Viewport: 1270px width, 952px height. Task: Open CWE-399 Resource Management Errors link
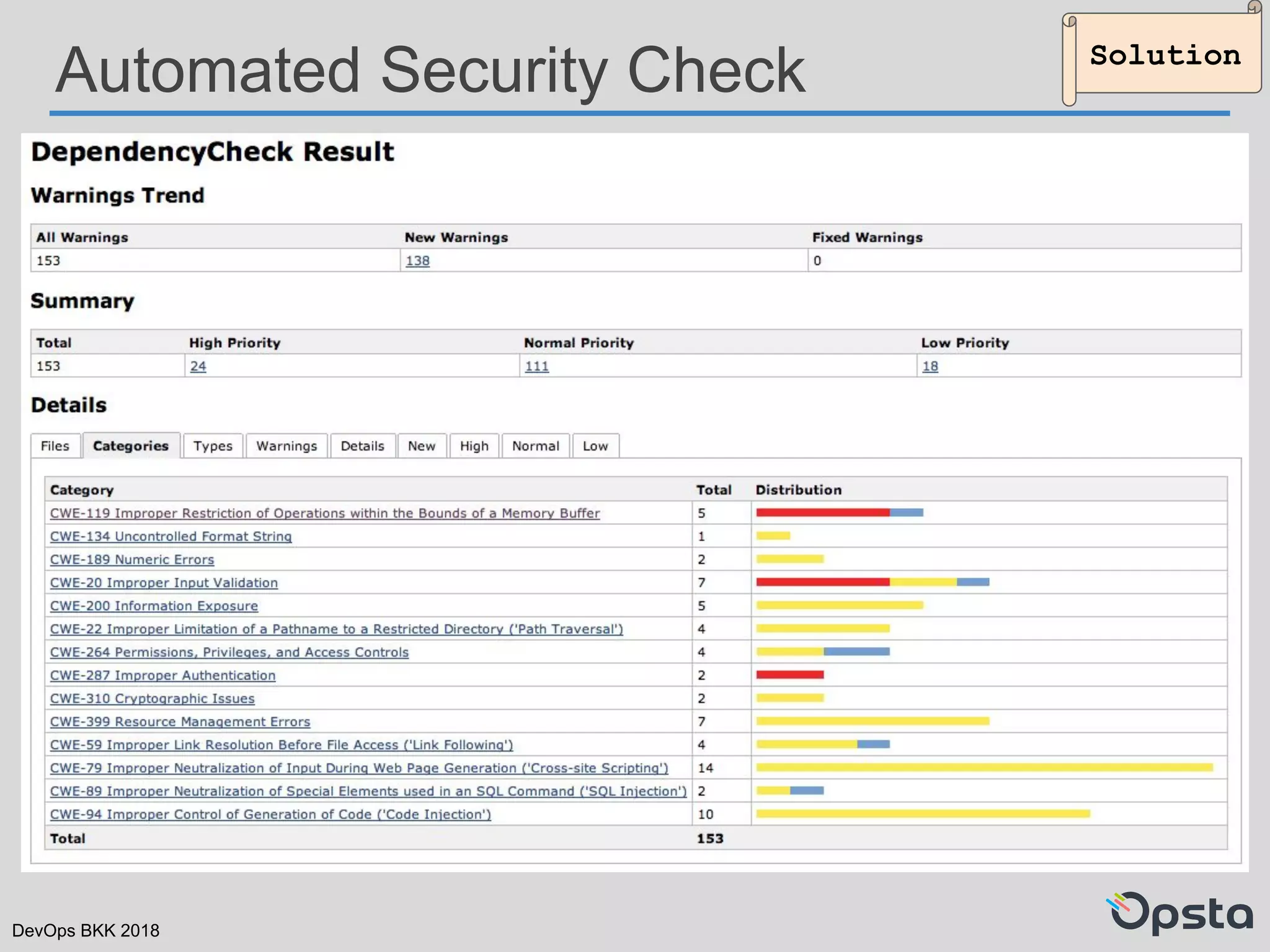180,721
